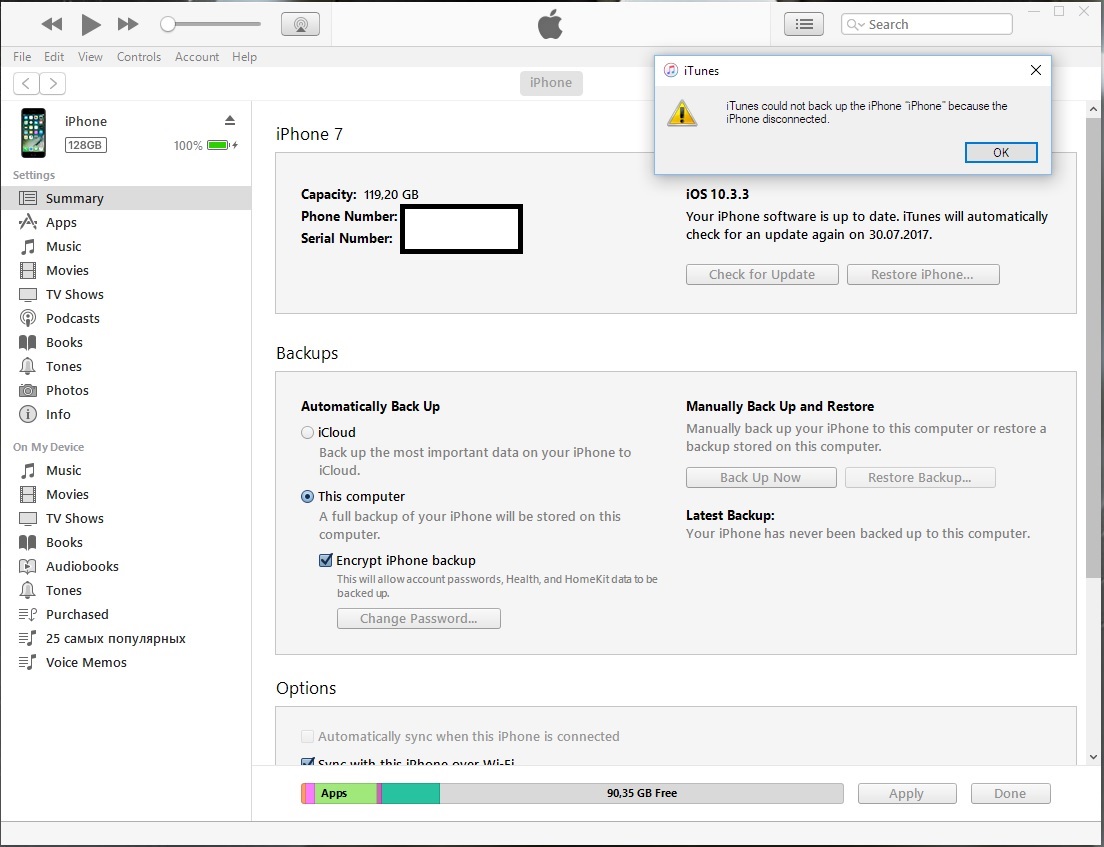Viewport: 1104px width, 847px height.
Task: Click the rewind playback button
Action: click(x=51, y=25)
